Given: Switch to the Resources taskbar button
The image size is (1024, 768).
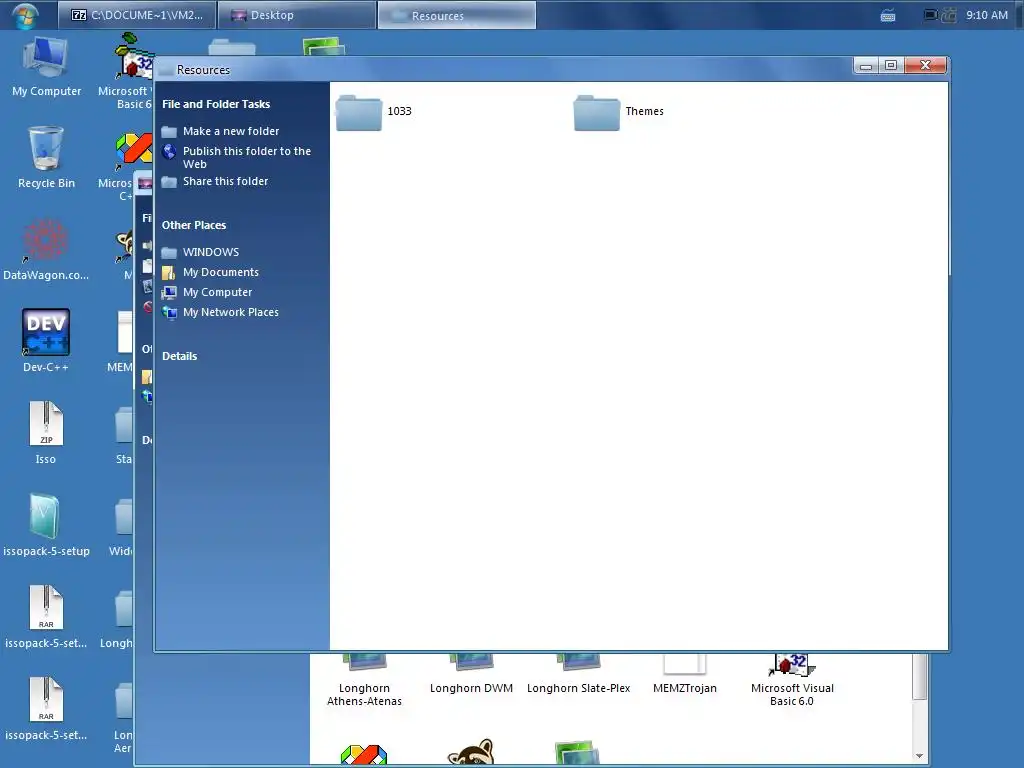Looking at the screenshot, I should pyautogui.click(x=457, y=15).
